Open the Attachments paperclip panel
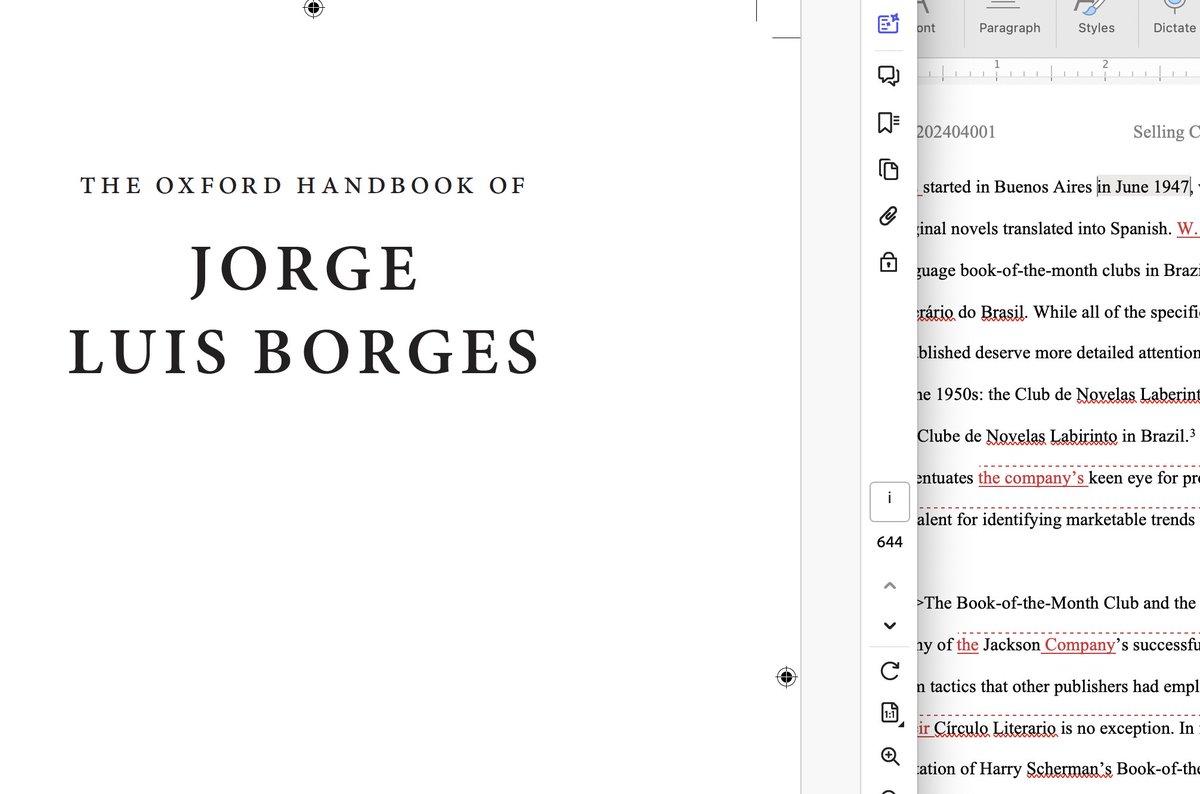The image size is (1200, 794). click(x=888, y=216)
